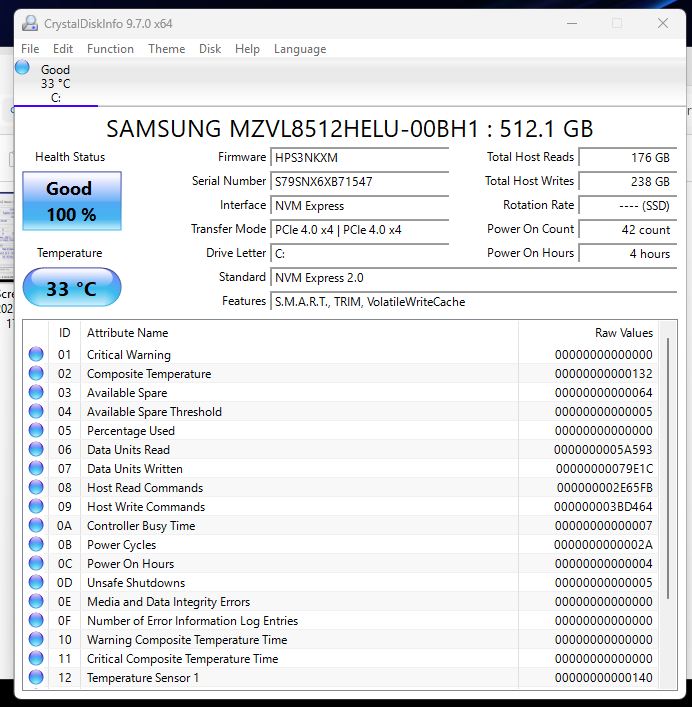The height and width of the screenshot is (707, 692).
Task: Click the Total Host Reads value 176 GB
Action: (x=628, y=157)
